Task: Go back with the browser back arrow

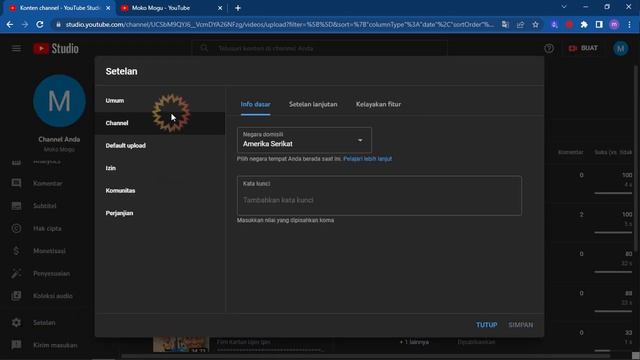Action: pyautogui.click(x=10, y=24)
